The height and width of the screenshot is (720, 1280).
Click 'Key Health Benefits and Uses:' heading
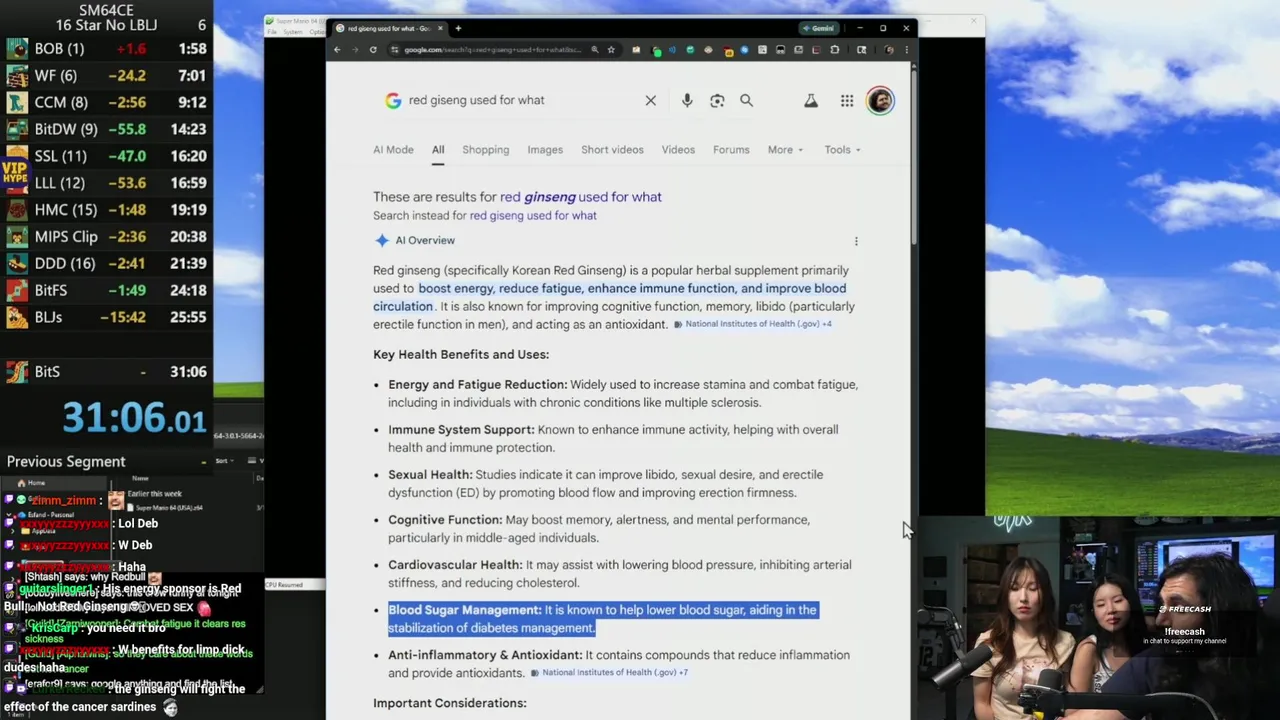tap(461, 355)
